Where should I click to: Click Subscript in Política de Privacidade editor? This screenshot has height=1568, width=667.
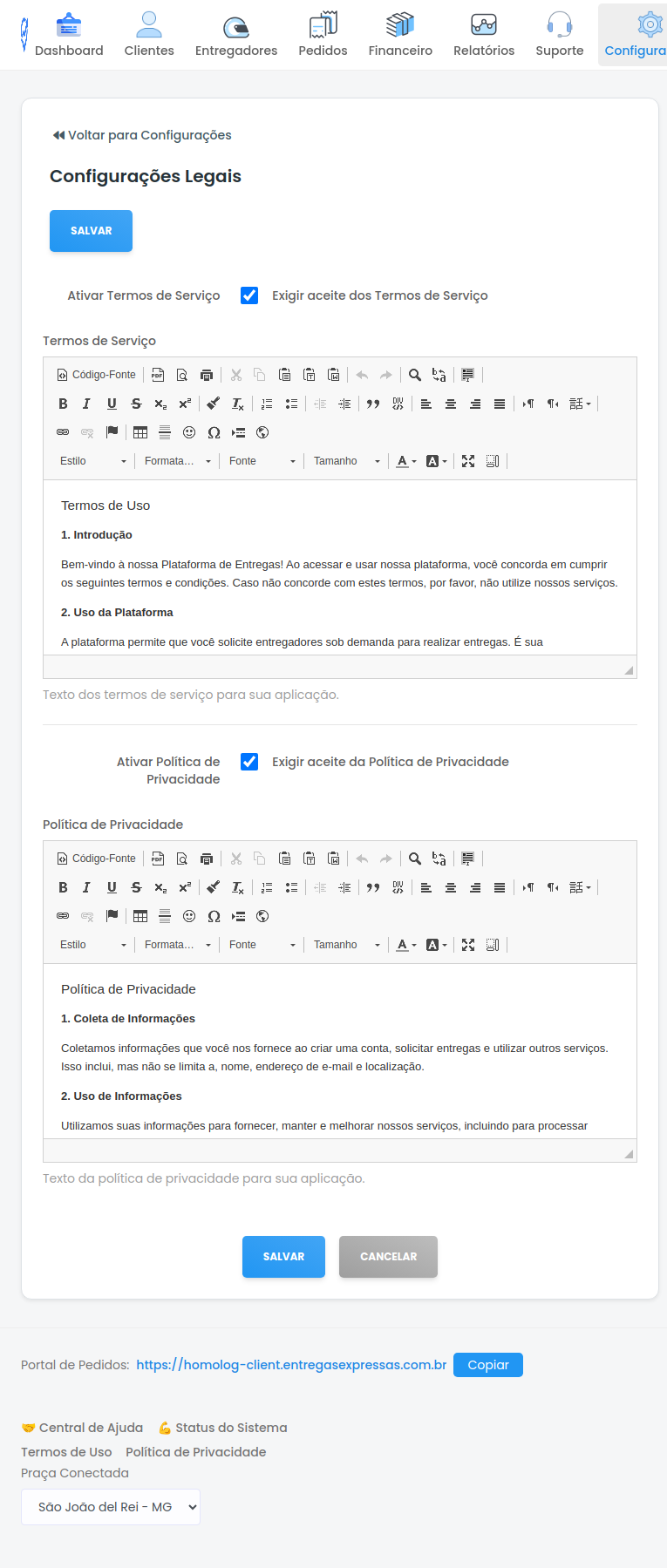click(160, 887)
